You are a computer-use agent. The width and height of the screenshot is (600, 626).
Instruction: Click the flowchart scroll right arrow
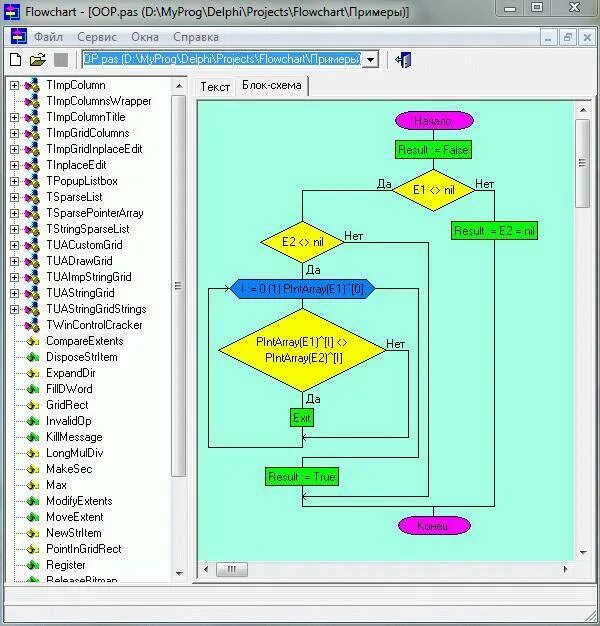(565, 569)
